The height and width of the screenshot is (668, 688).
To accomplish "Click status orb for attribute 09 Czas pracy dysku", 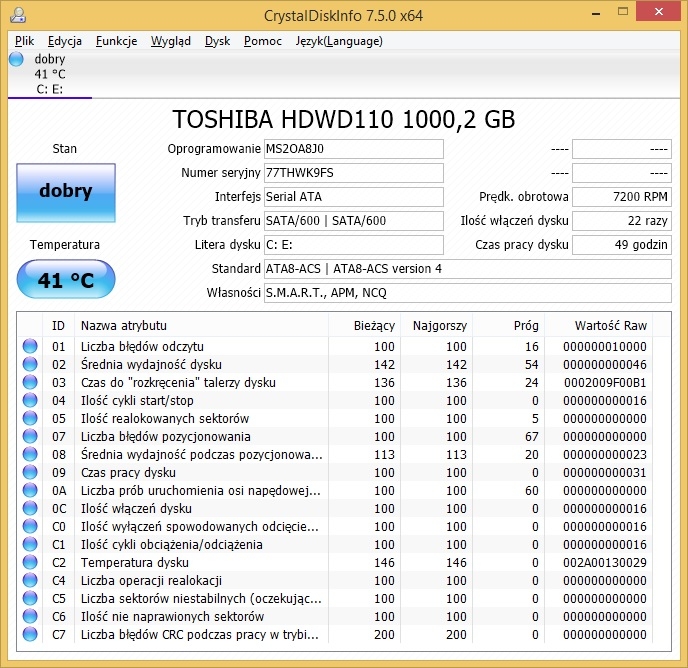I will 30,472.
